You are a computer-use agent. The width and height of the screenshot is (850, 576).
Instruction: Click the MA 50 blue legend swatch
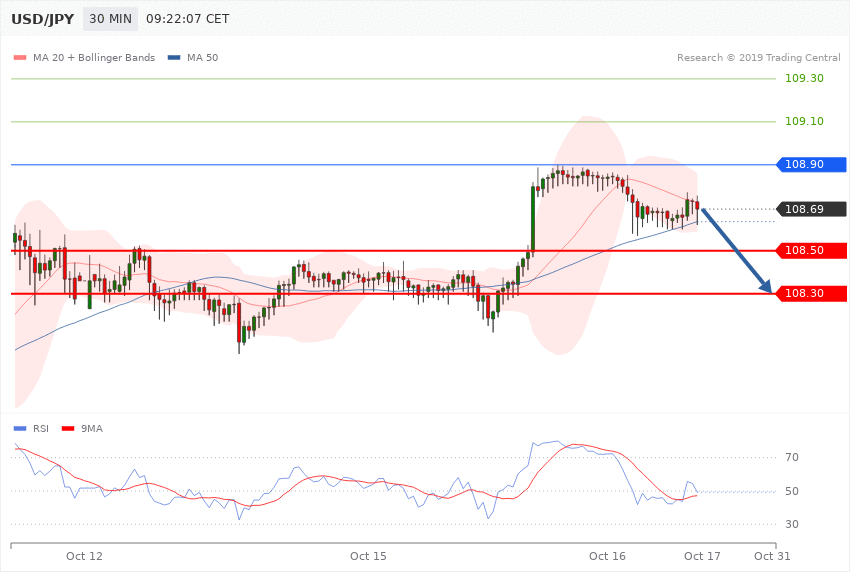(x=174, y=58)
